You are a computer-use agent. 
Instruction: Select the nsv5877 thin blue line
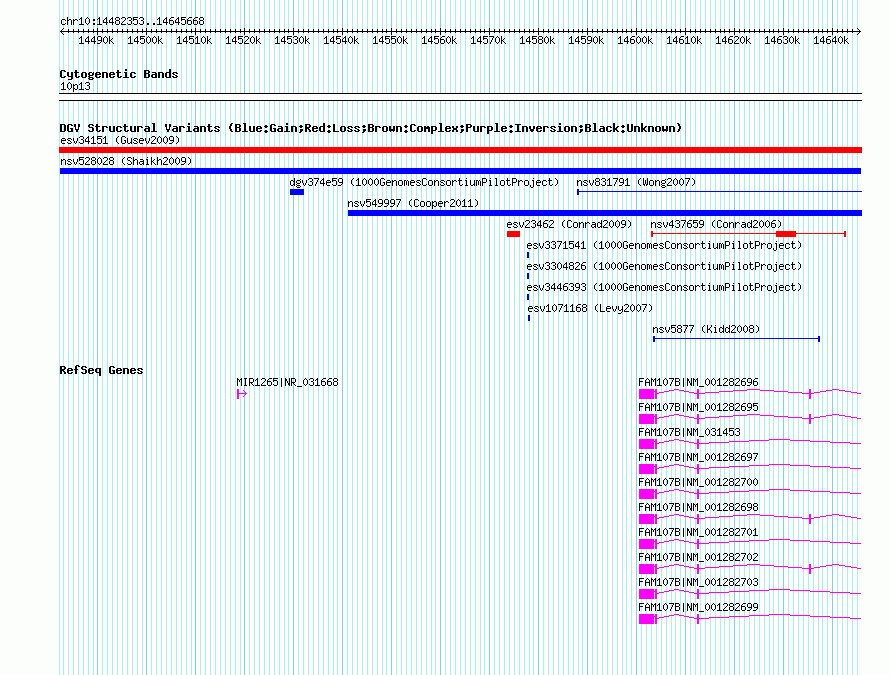tap(736, 339)
